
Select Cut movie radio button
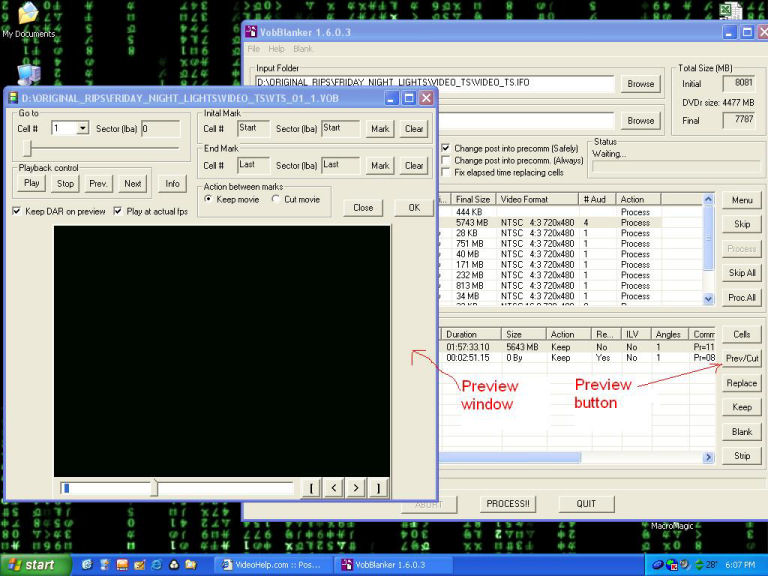276,199
